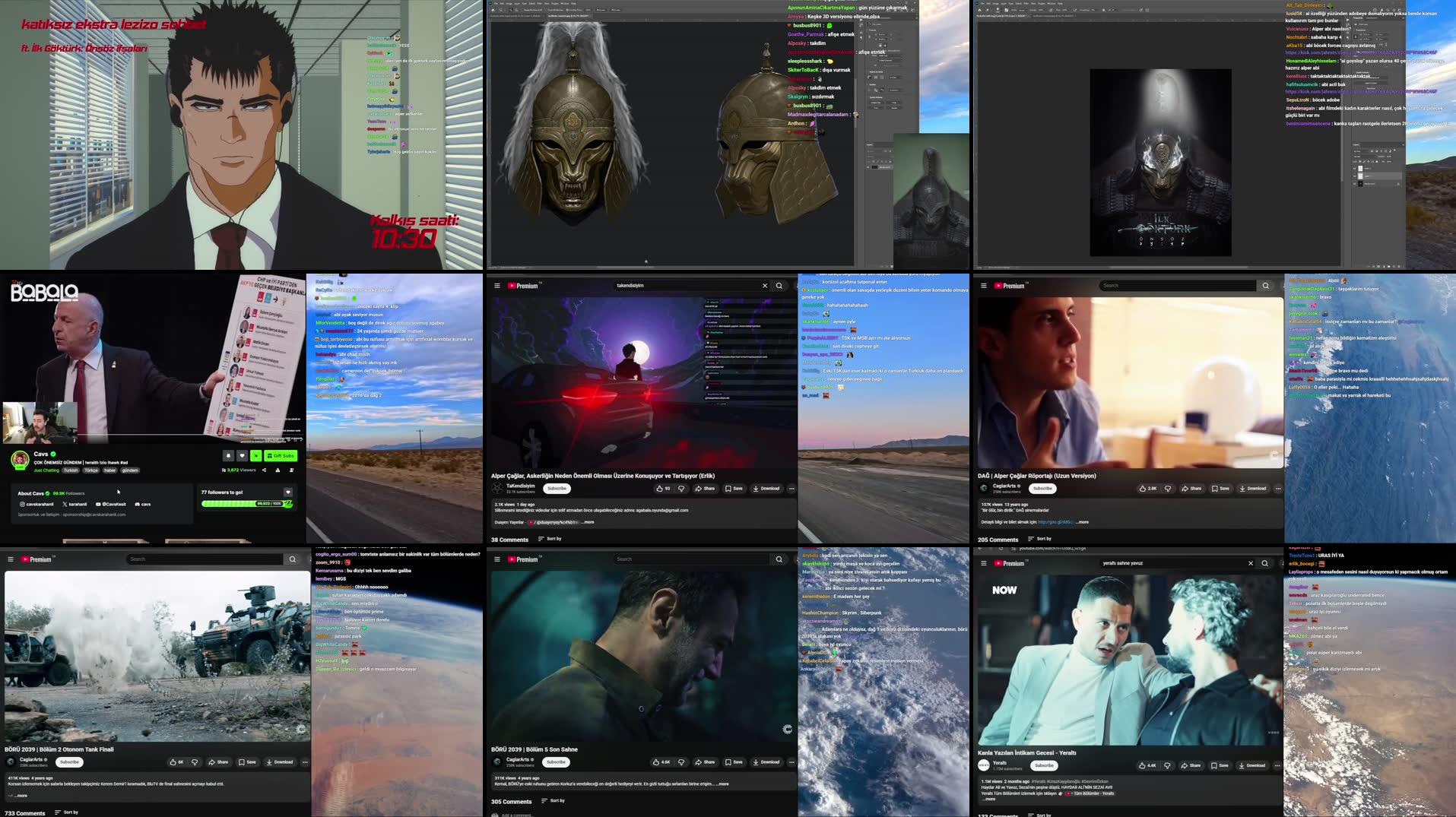Viewport: 1456px width, 817px height.
Task: Click the followers goal progress bar
Action: [247, 504]
